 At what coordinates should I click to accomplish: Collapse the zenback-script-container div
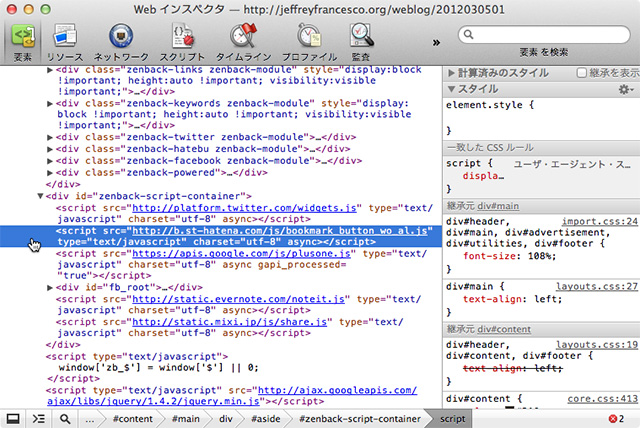point(40,196)
